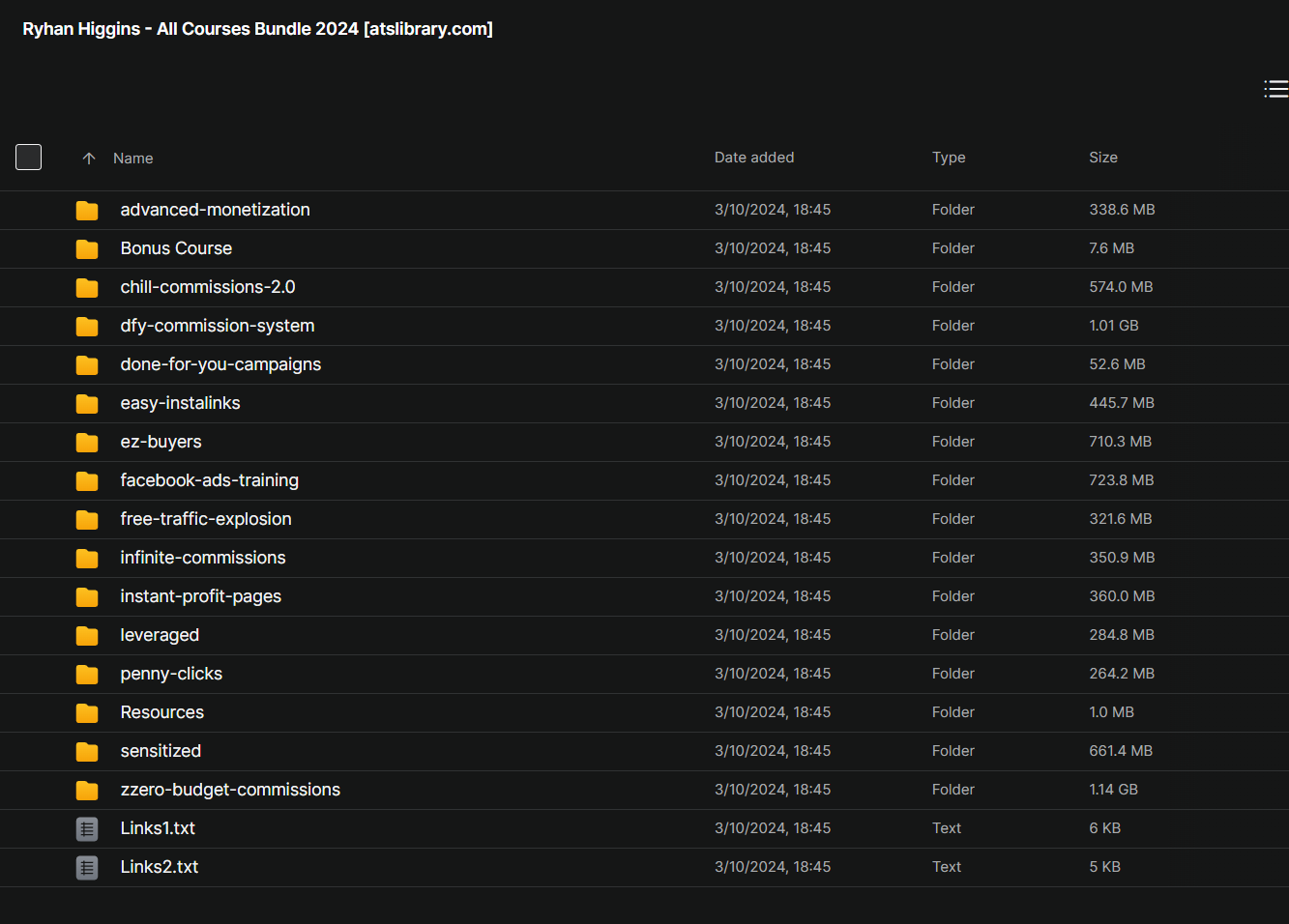Open the zzero-budget-commissions folder
The image size is (1289, 924).
[x=230, y=790]
